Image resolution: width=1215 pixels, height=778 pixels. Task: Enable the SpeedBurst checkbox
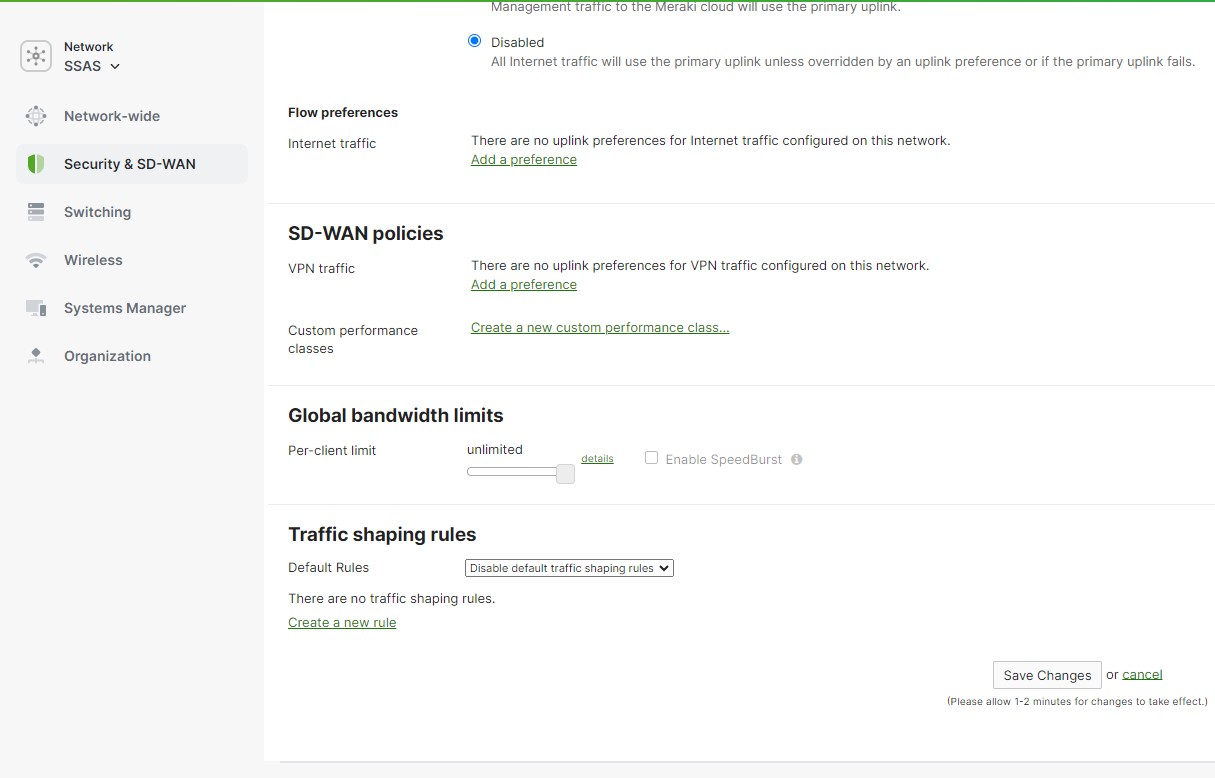coord(651,457)
